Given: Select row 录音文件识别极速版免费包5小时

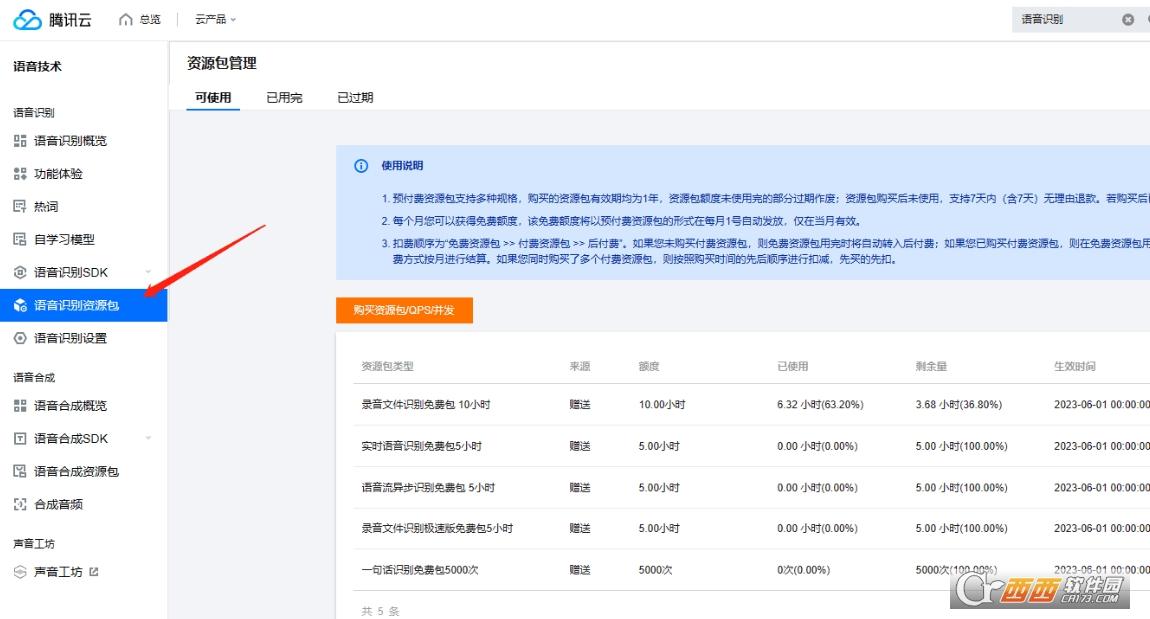Looking at the screenshot, I should click(751, 528).
